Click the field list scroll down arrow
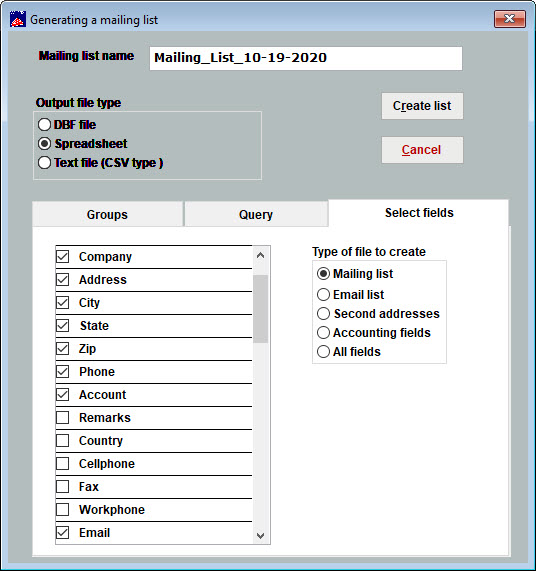The height and width of the screenshot is (571, 536). [x=260, y=535]
